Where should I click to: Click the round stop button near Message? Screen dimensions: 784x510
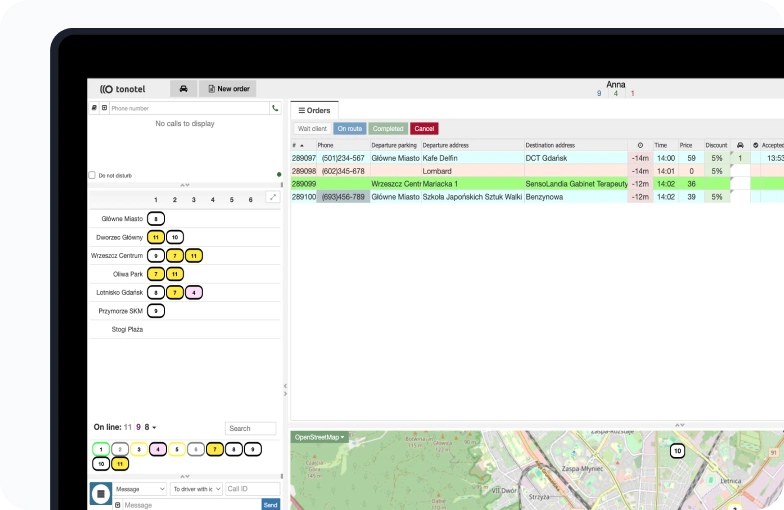(100, 492)
